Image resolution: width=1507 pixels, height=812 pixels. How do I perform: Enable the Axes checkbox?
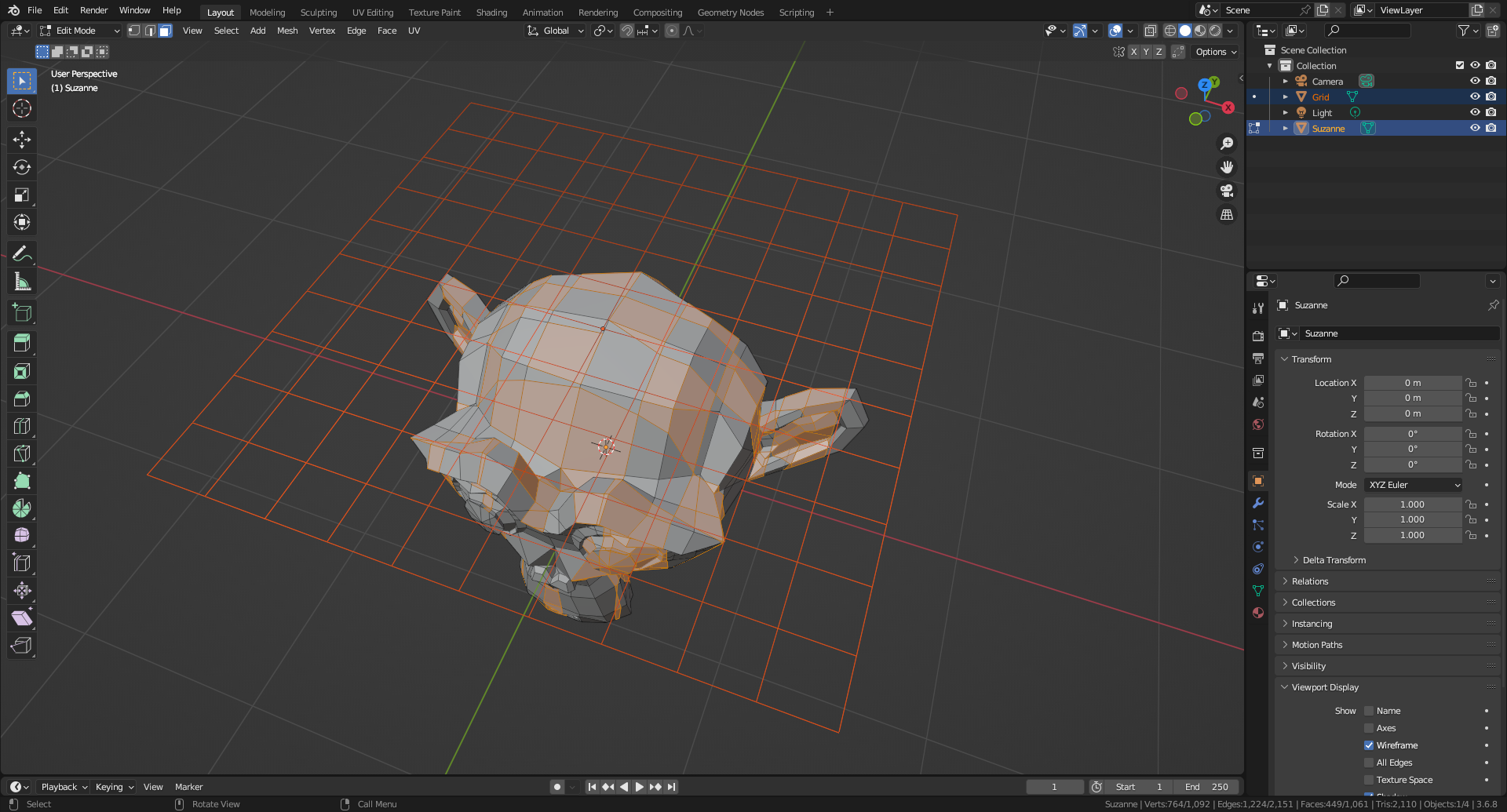pyautogui.click(x=1369, y=728)
